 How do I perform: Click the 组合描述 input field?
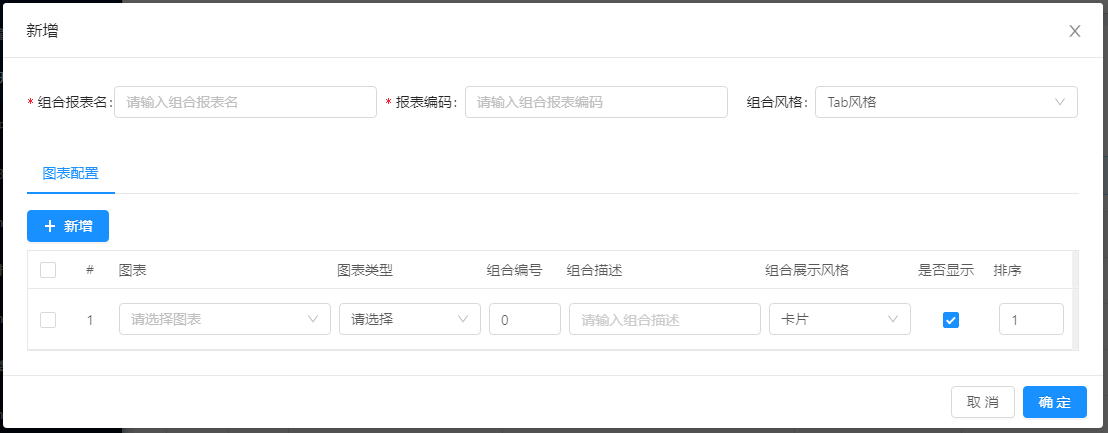(x=664, y=320)
